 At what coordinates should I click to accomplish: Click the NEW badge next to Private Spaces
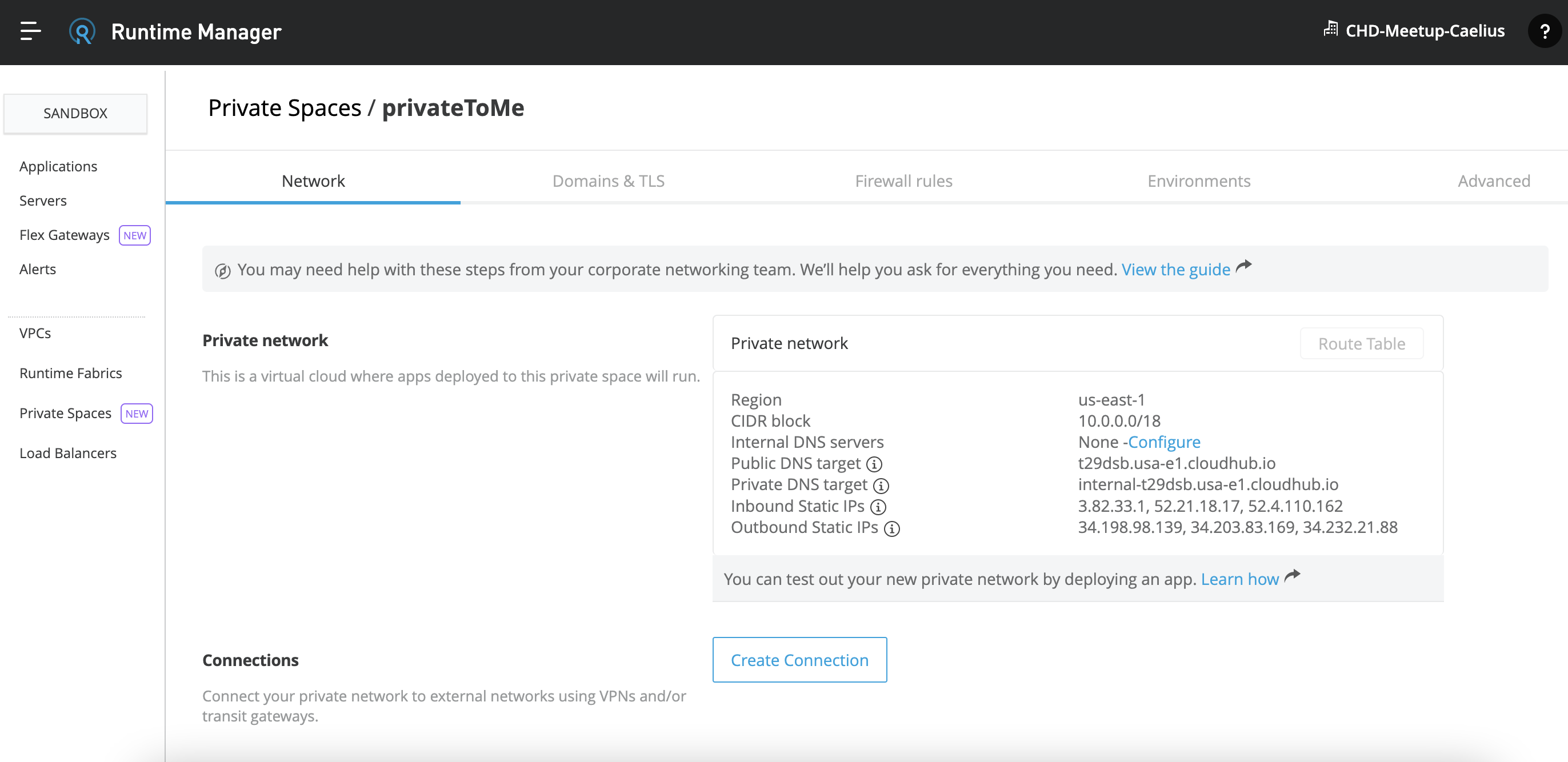[137, 414]
